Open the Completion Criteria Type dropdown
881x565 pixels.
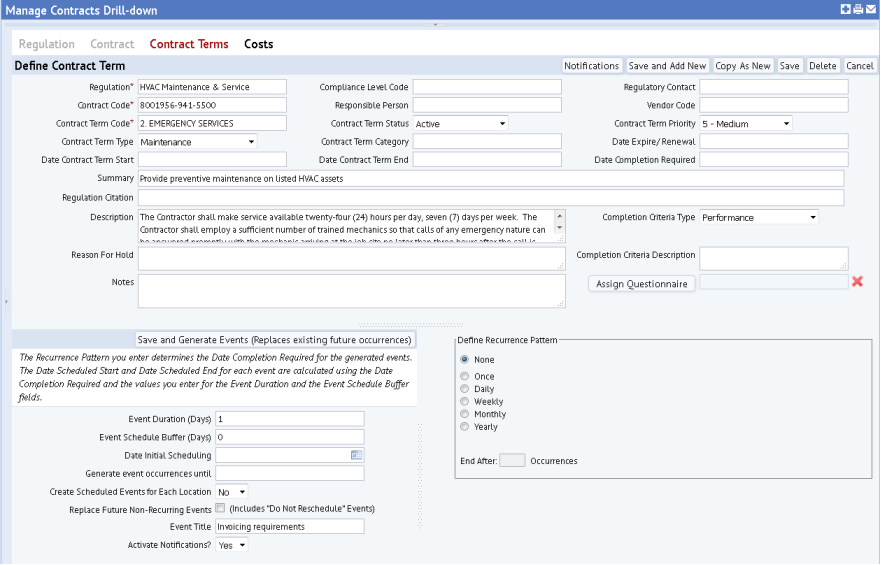[x=758, y=217]
